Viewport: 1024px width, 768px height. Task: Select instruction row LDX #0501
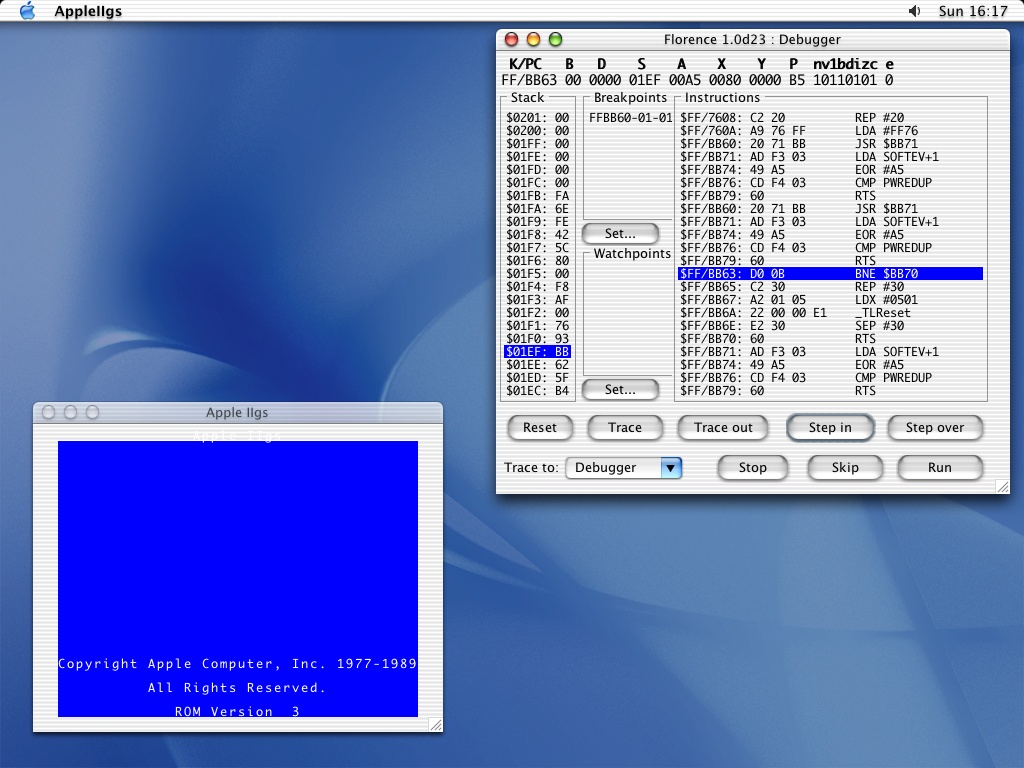tap(831, 300)
